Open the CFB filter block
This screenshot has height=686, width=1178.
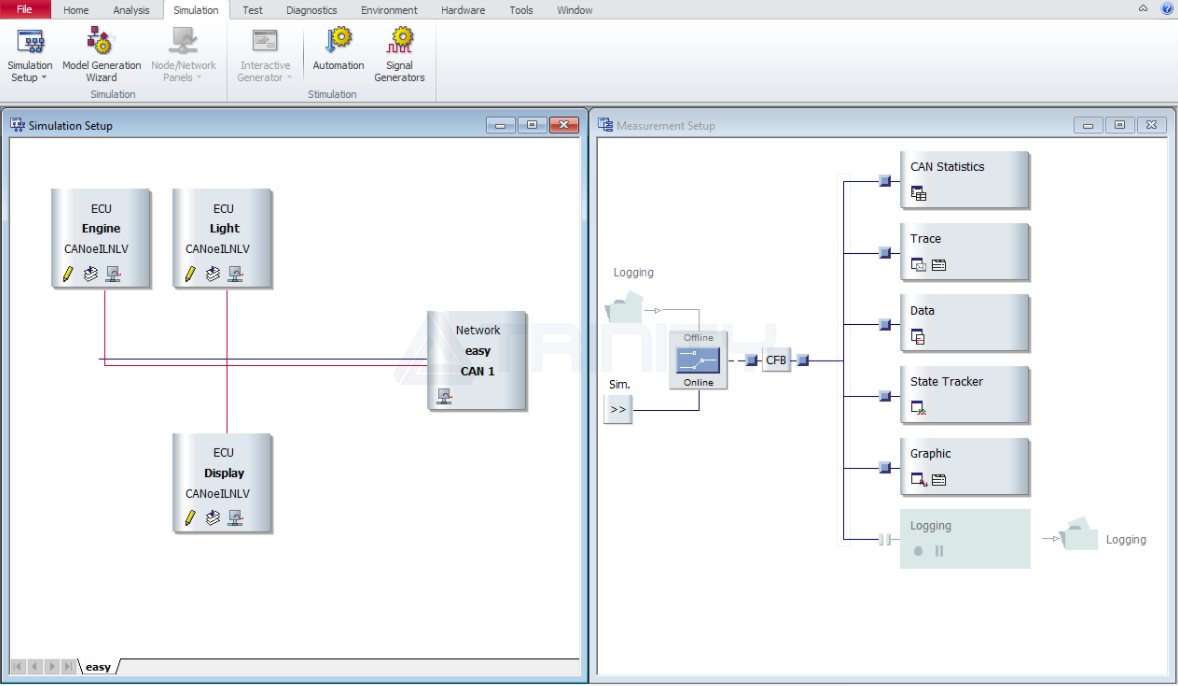776,361
